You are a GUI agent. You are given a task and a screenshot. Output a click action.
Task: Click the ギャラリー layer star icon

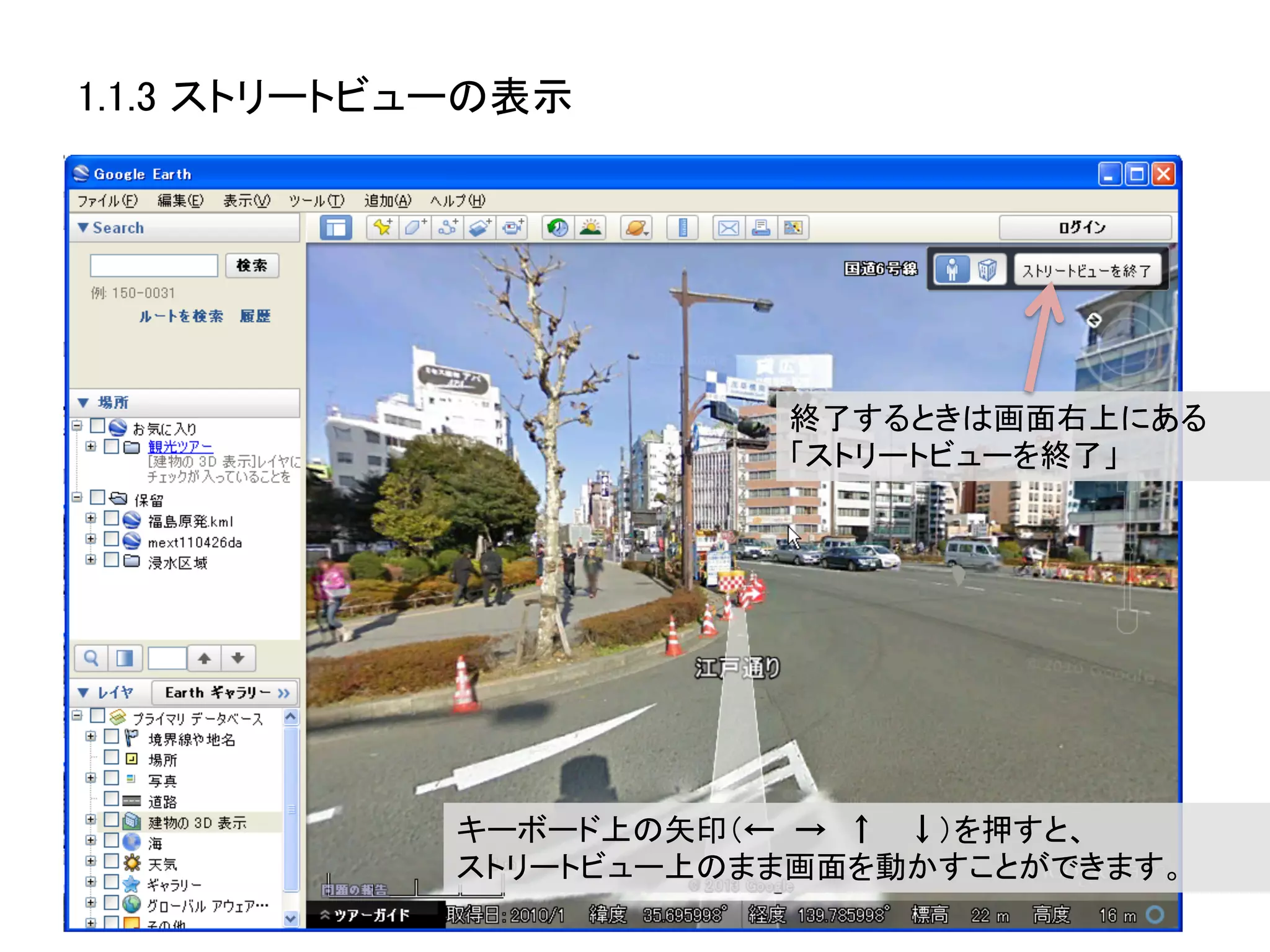pyautogui.click(x=131, y=884)
